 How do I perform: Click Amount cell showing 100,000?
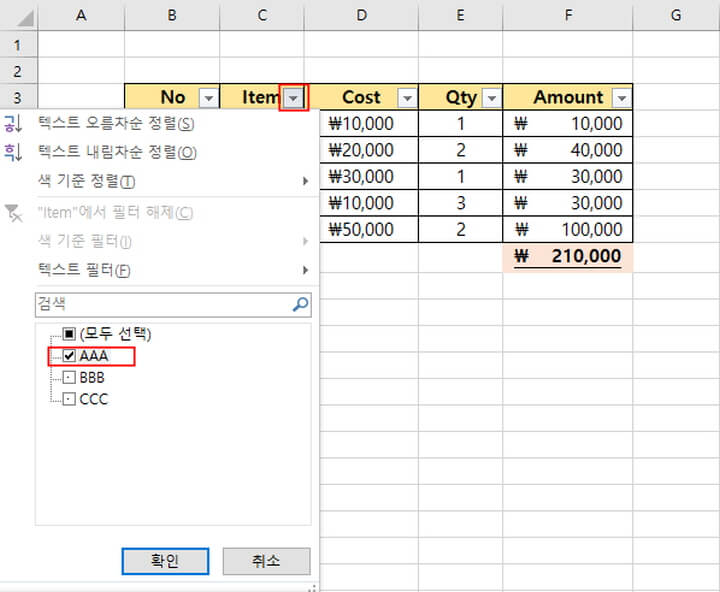coord(568,230)
